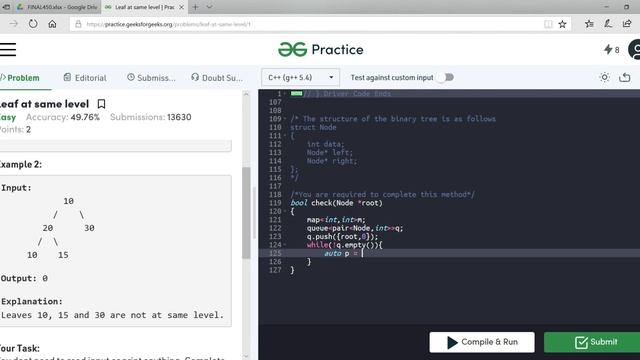Reset code with the refresh arrow icon
This screenshot has width=640, height=360.
pyautogui.click(x=624, y=77)
